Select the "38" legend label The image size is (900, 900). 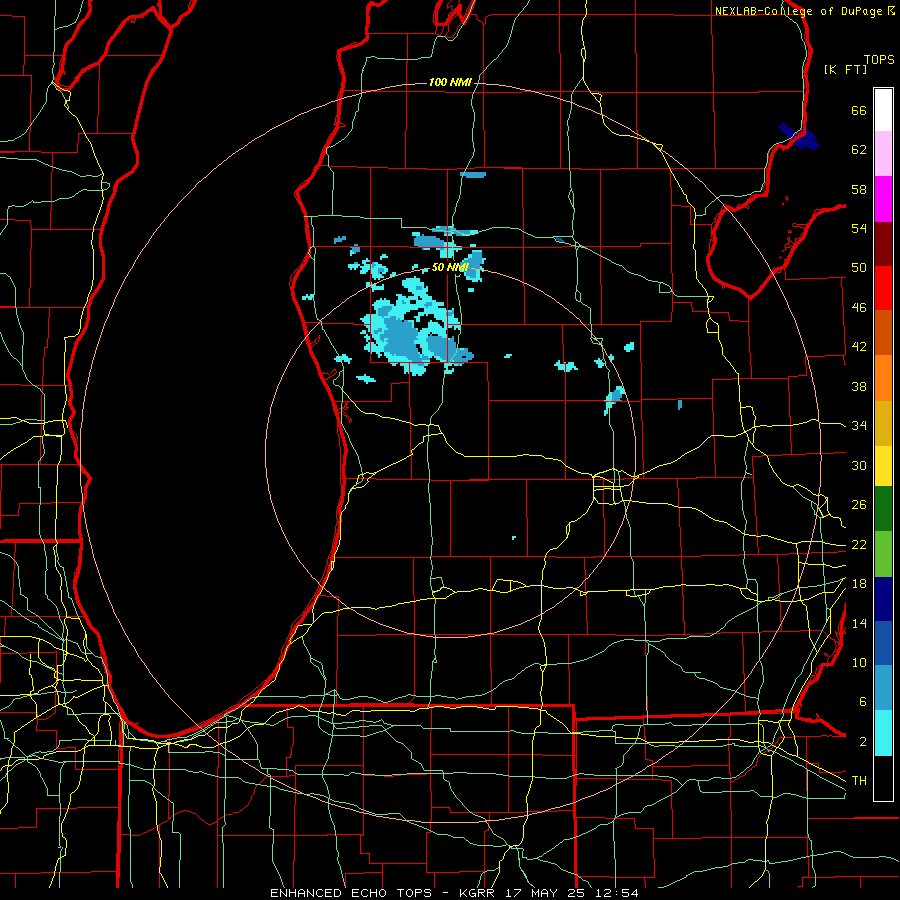click(x=859, y=386)
